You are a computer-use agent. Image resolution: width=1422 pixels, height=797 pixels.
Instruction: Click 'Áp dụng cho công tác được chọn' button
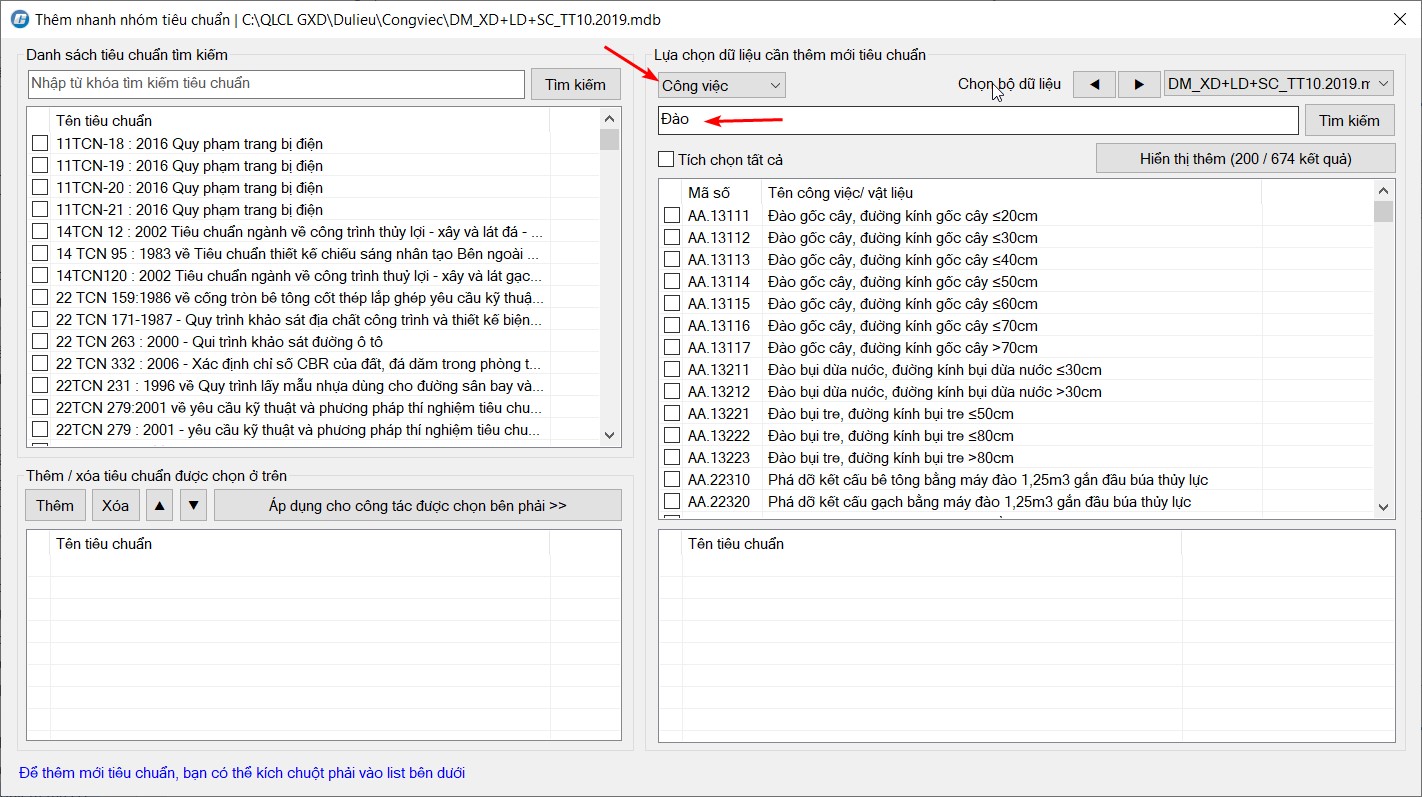(417, 506)
